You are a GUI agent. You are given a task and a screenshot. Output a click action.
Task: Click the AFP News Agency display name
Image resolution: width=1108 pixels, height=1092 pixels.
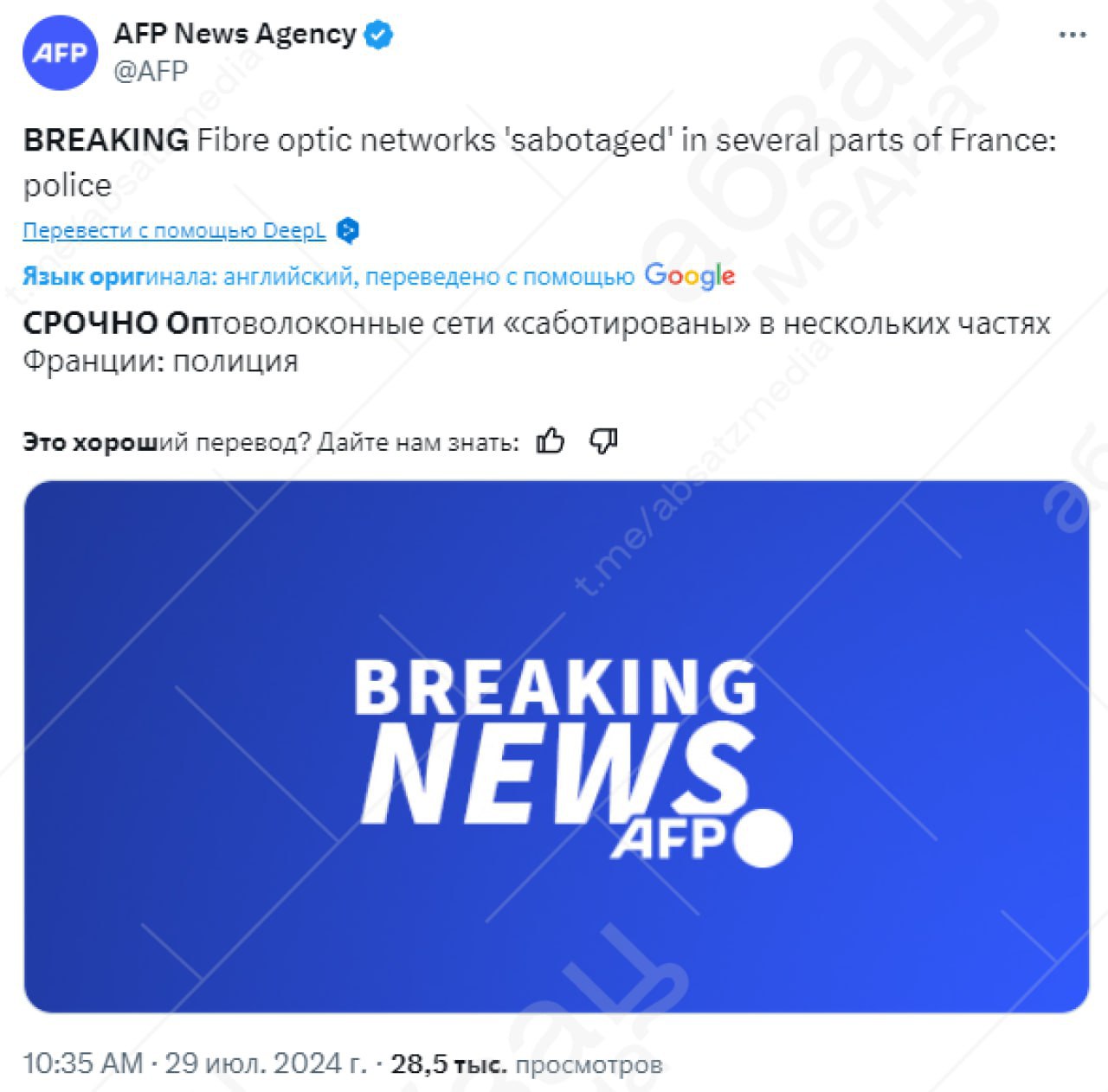pyautogui.click(x=235, y=34)
